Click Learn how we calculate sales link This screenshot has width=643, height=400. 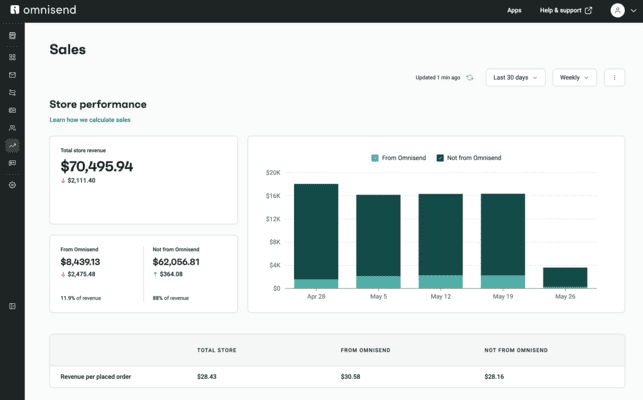[90, 120]
